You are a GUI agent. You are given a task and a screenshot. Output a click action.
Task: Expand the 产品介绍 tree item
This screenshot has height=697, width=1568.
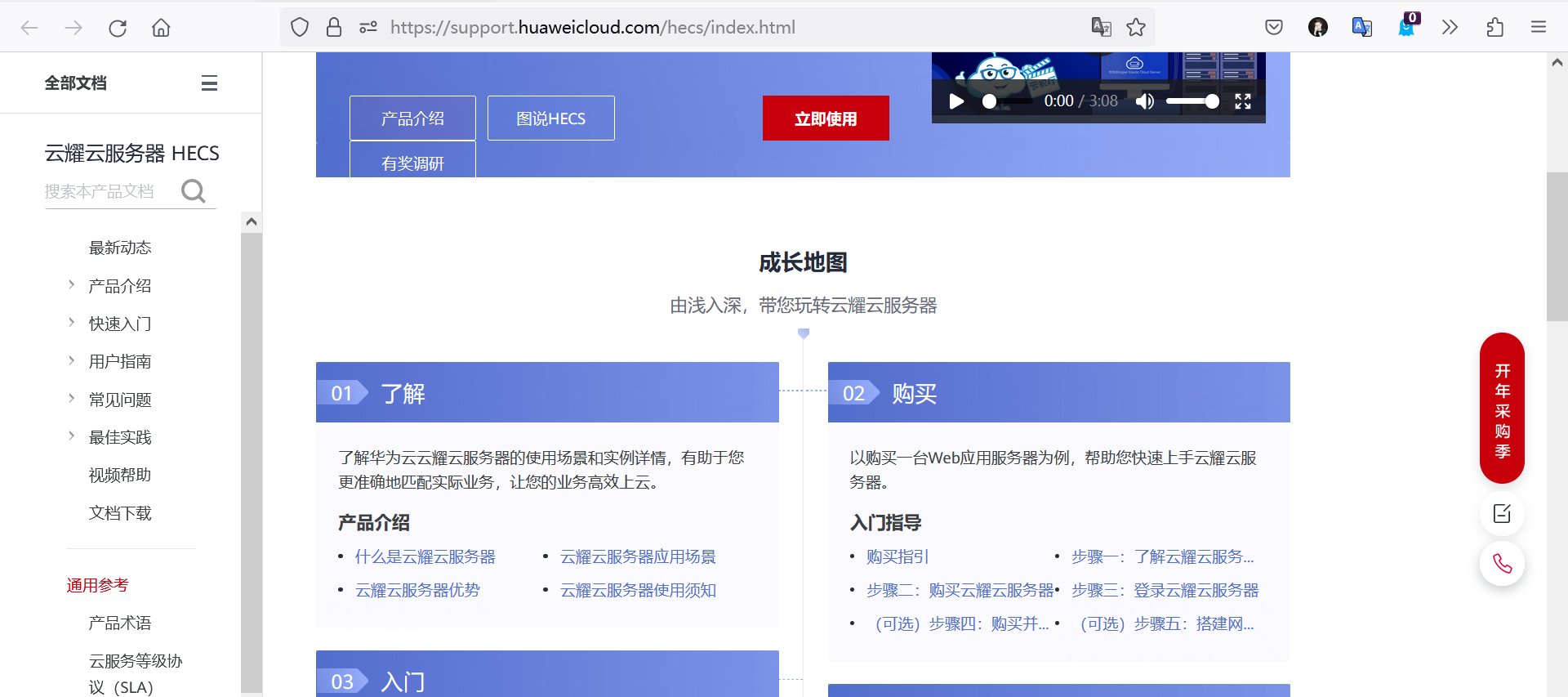point(72,285)
